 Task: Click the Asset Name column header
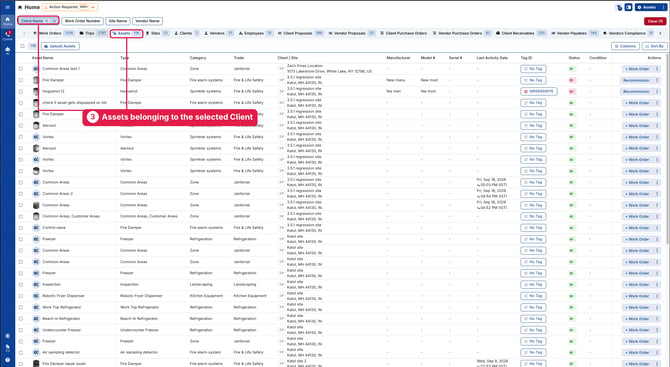(x=42, y=58)
